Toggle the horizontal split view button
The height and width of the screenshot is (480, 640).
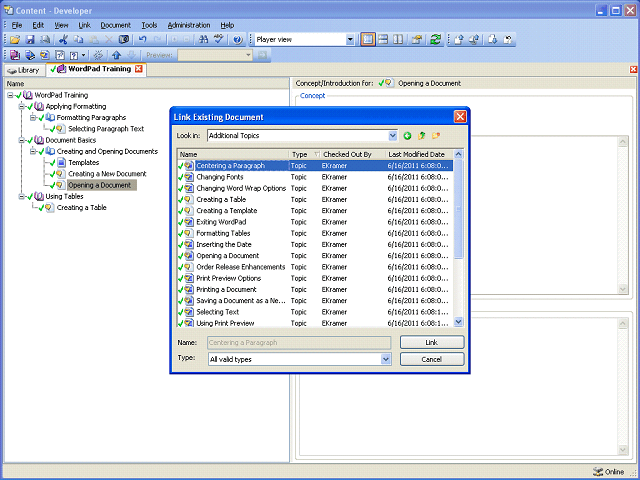click(383, 40)
